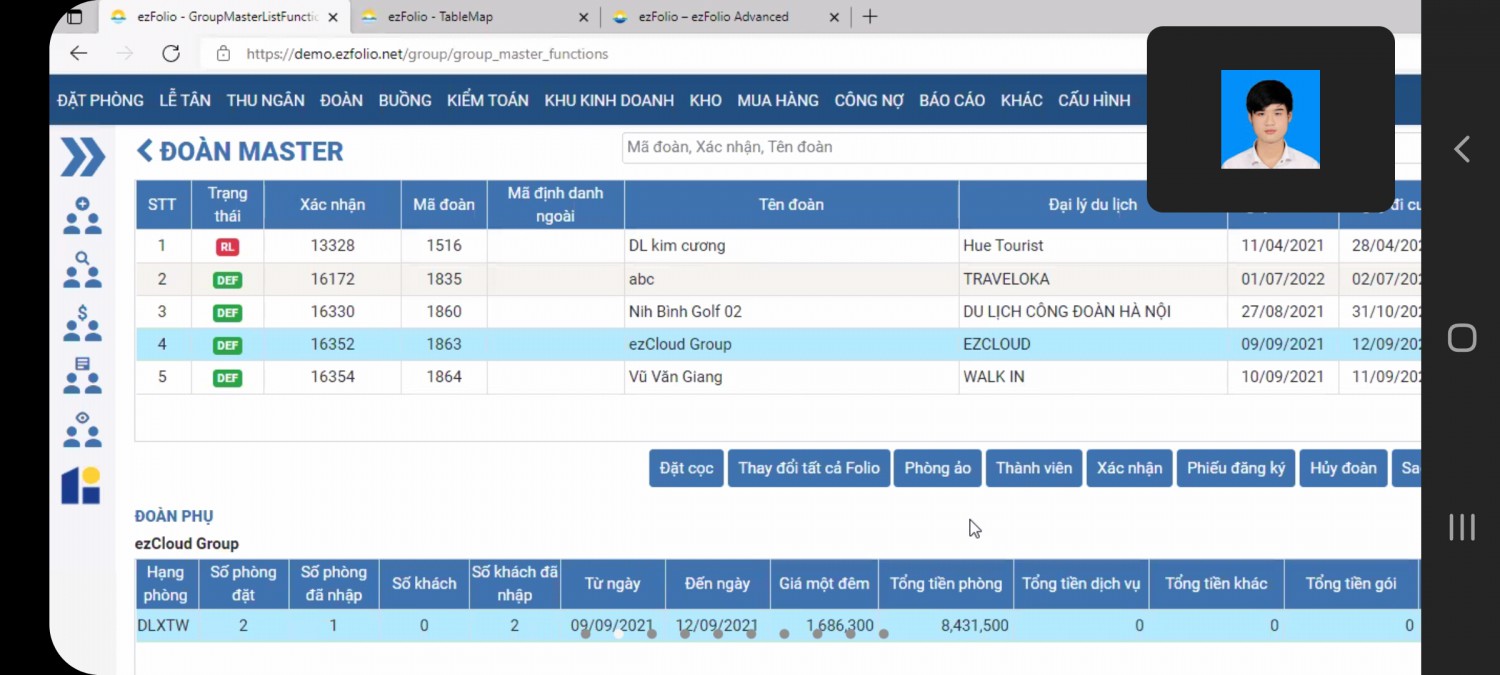Go back using the ĐOÀN MASTER chevron
The width and height of the screenshot is (1500, 675).
click(145, 152)
